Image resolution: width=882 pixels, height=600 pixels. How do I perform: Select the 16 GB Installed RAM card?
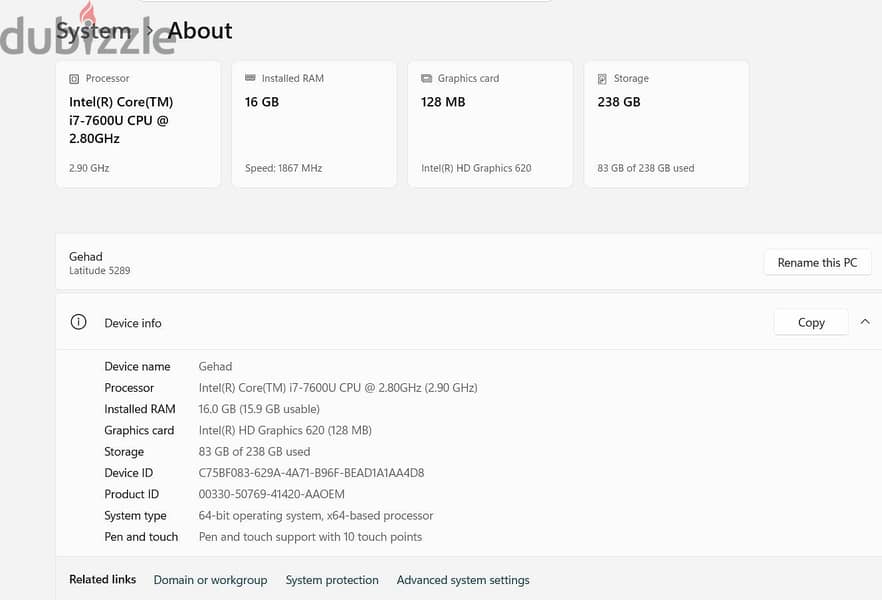pyautogui.click(x=314, y=124)
